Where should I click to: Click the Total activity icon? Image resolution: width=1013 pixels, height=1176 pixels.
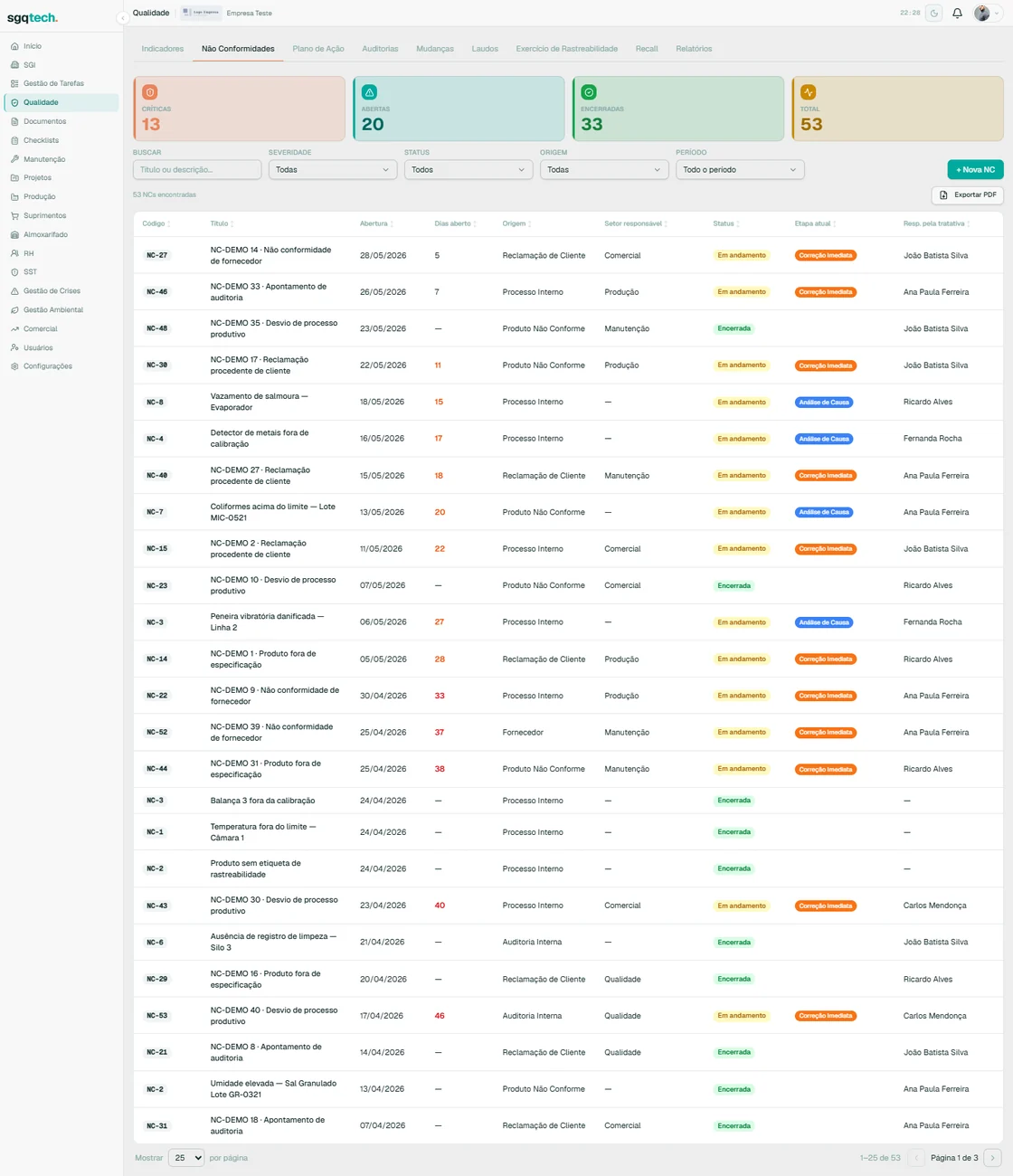click(809, 92)
